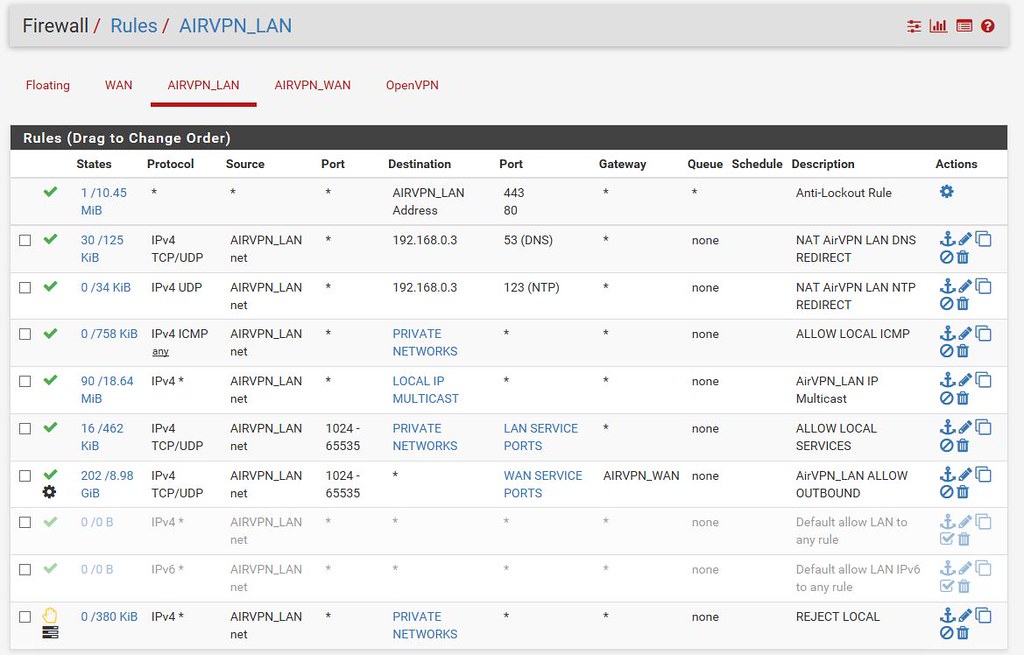Open the bar chart status icon
The image size is (1024, 655).
pyautogui.click(x=938, y=26)
